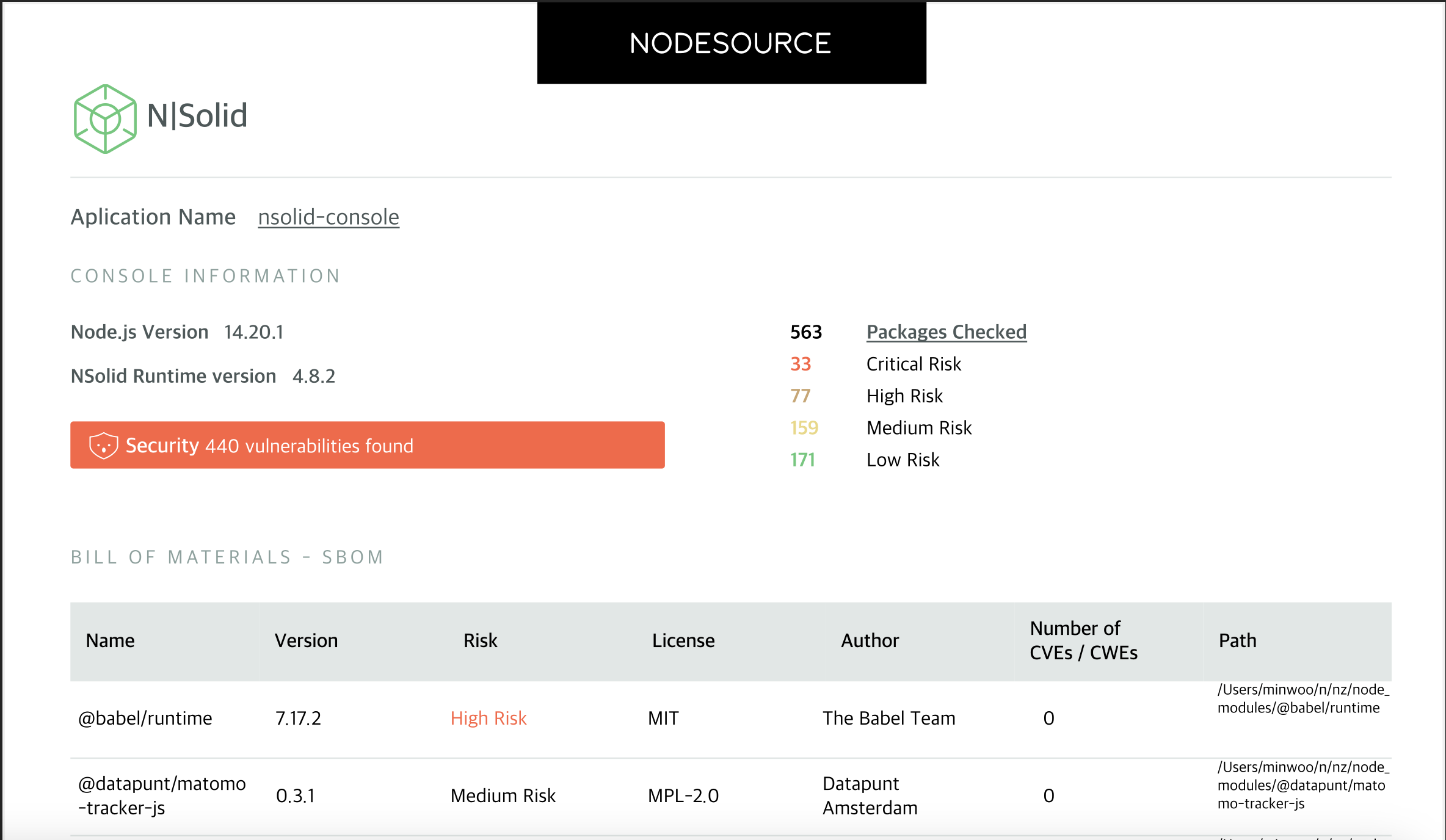Open the nsolid-console application link
1446x840 pixels.
329,217
